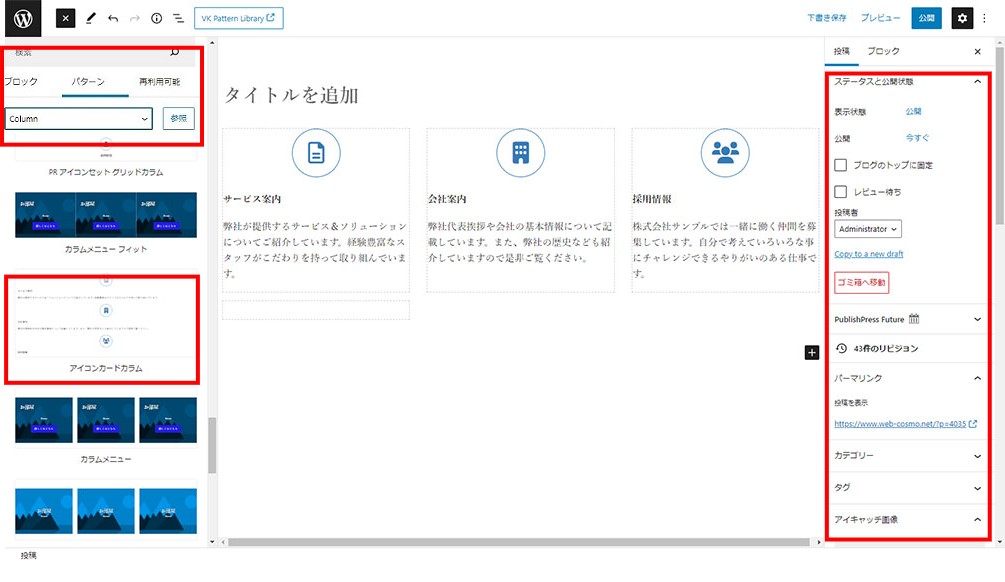The image size is (1005, 582).
Task: Enable ブログのトップに固定 checkbox
Action: pos(841,165)
